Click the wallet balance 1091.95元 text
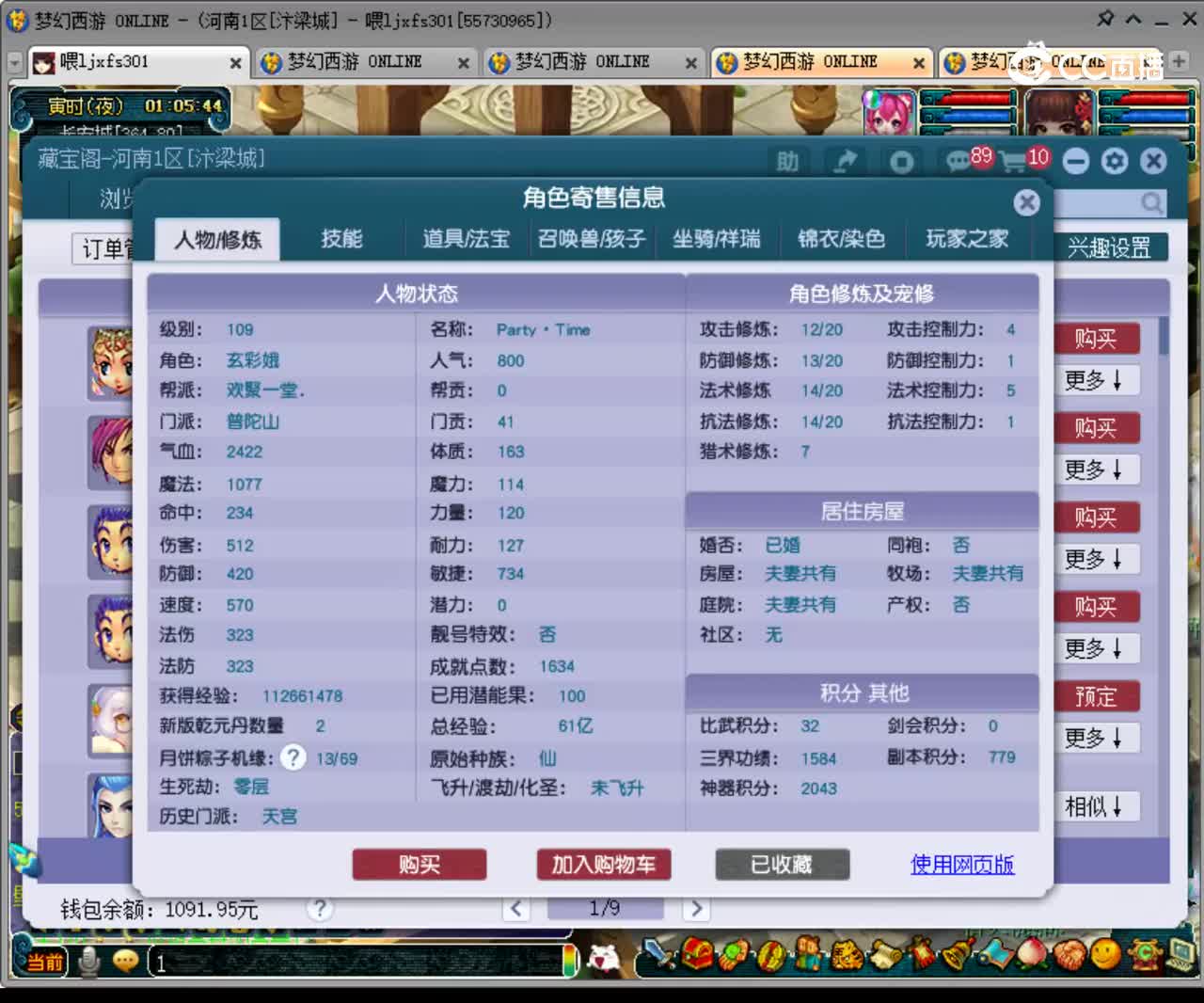 (x=212, y=909)
